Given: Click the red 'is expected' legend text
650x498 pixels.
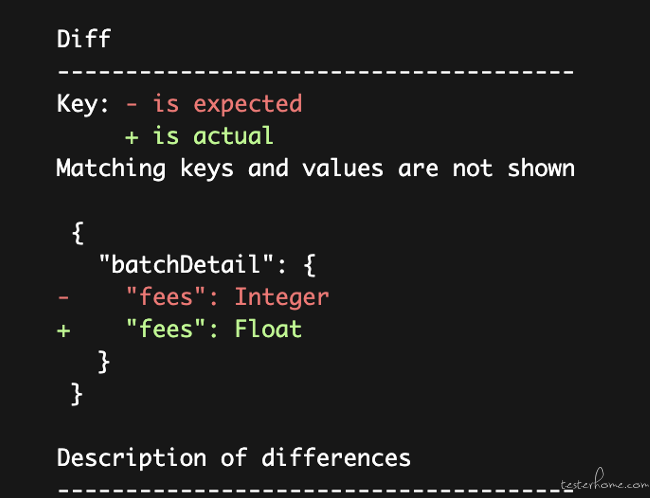Looking at the screenshot, I should (227, 104).
